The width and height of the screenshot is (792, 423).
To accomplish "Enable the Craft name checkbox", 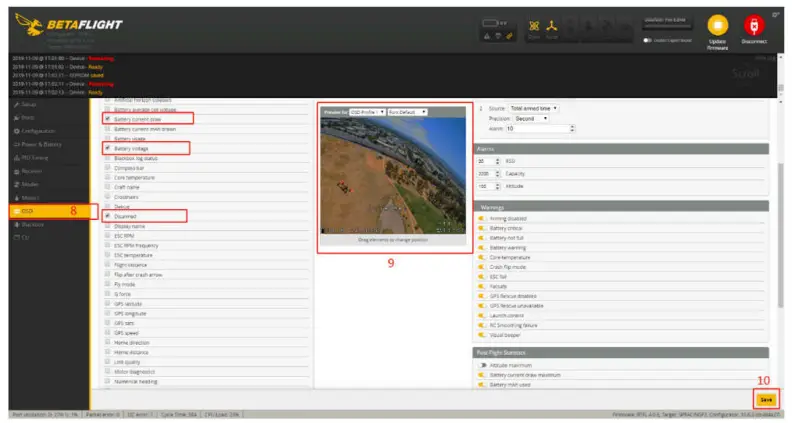I will pos(107,186).
